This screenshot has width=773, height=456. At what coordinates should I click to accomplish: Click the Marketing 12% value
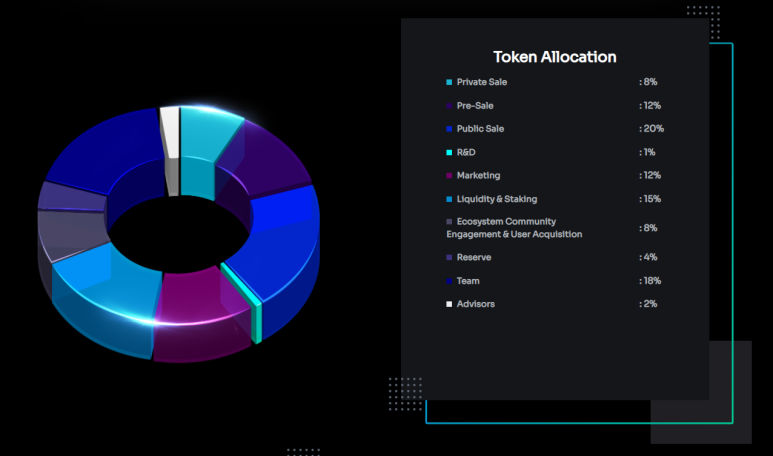pos(650,175)
